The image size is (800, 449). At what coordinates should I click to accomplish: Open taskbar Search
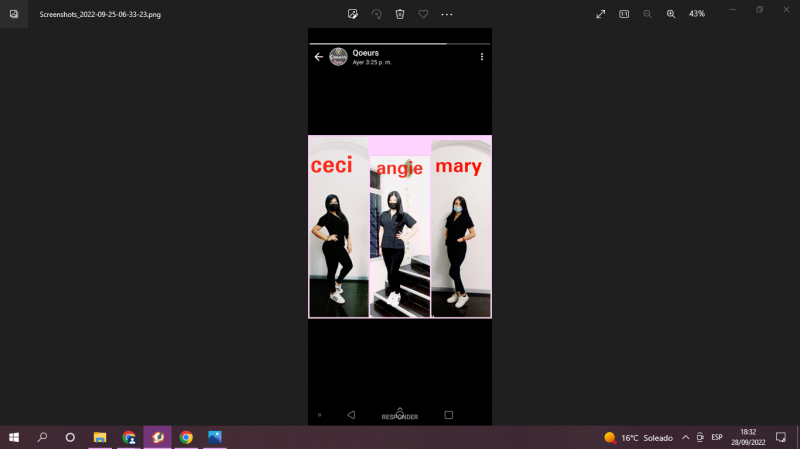42,437
